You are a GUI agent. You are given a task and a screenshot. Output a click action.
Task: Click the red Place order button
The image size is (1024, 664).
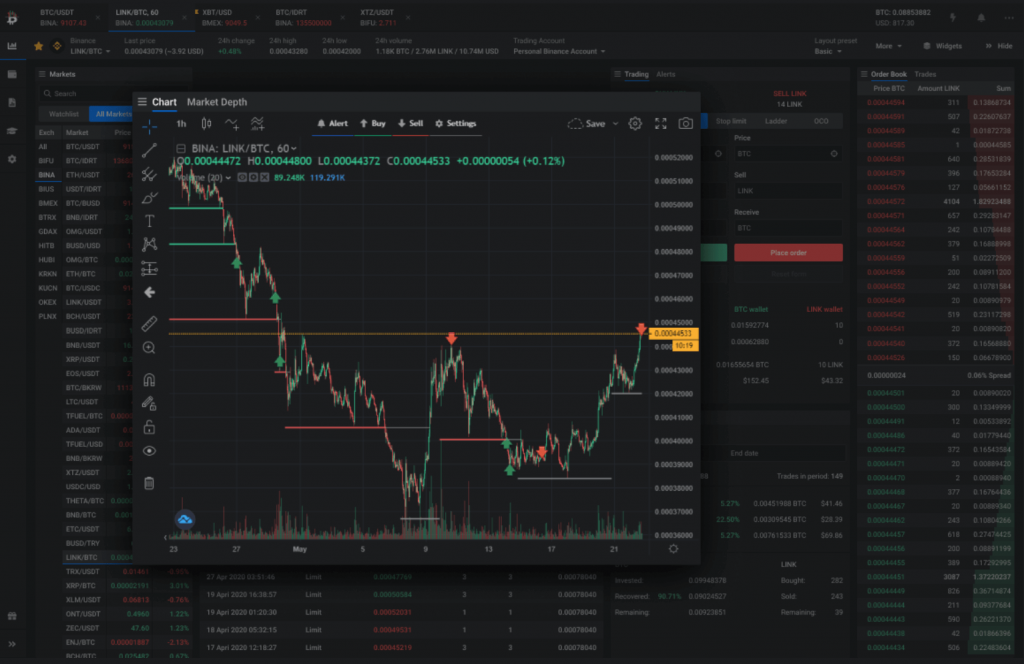[x=788, y=253]
